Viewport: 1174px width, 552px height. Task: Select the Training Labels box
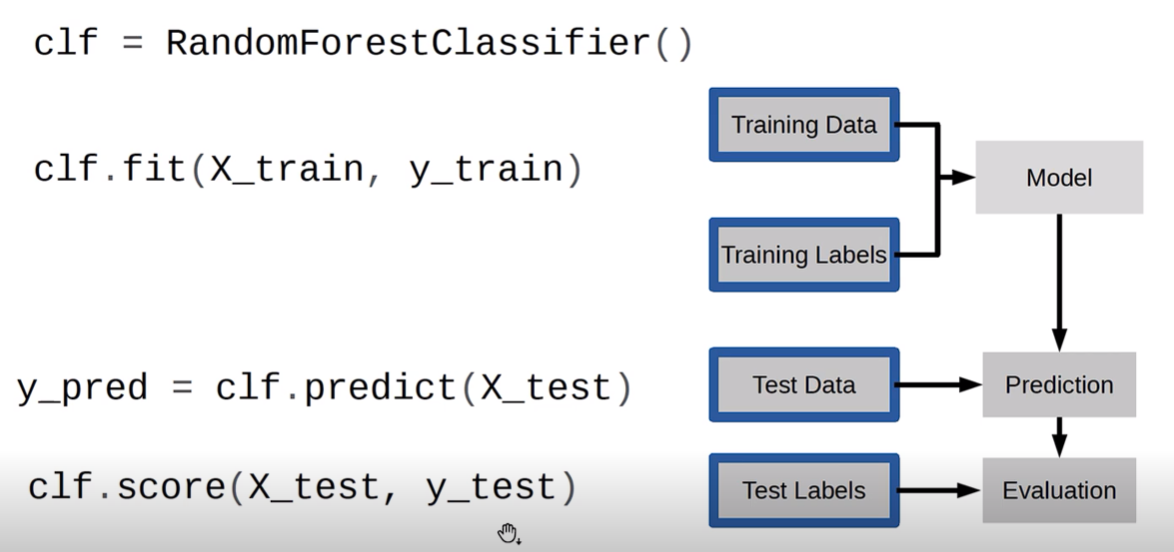[x=804, y=255]
